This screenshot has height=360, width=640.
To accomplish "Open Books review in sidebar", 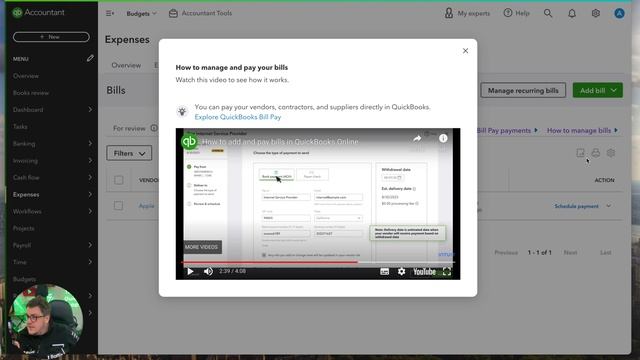I will (31, 93).
